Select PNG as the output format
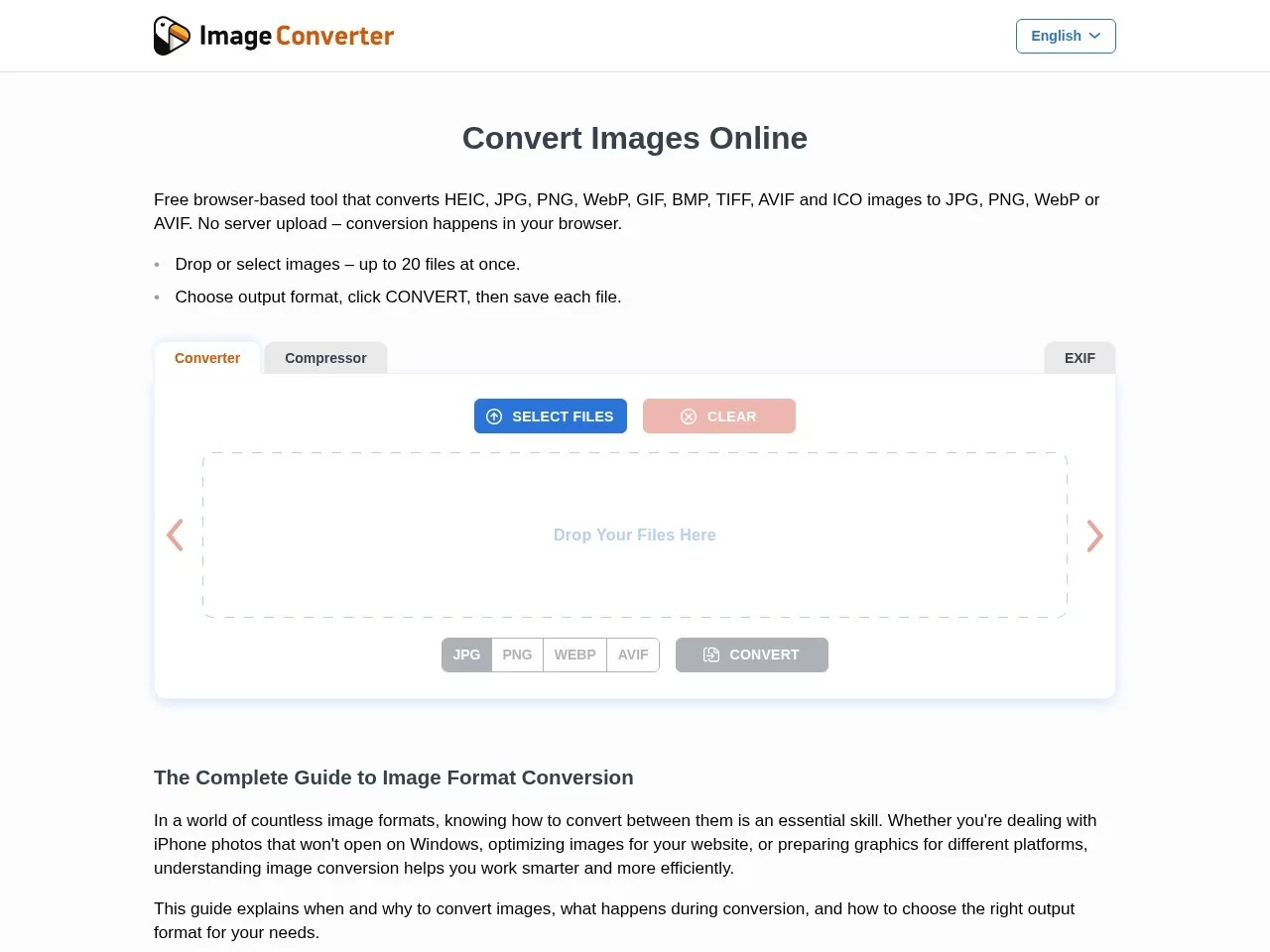Screen dimensions: 1270x952 517,654
